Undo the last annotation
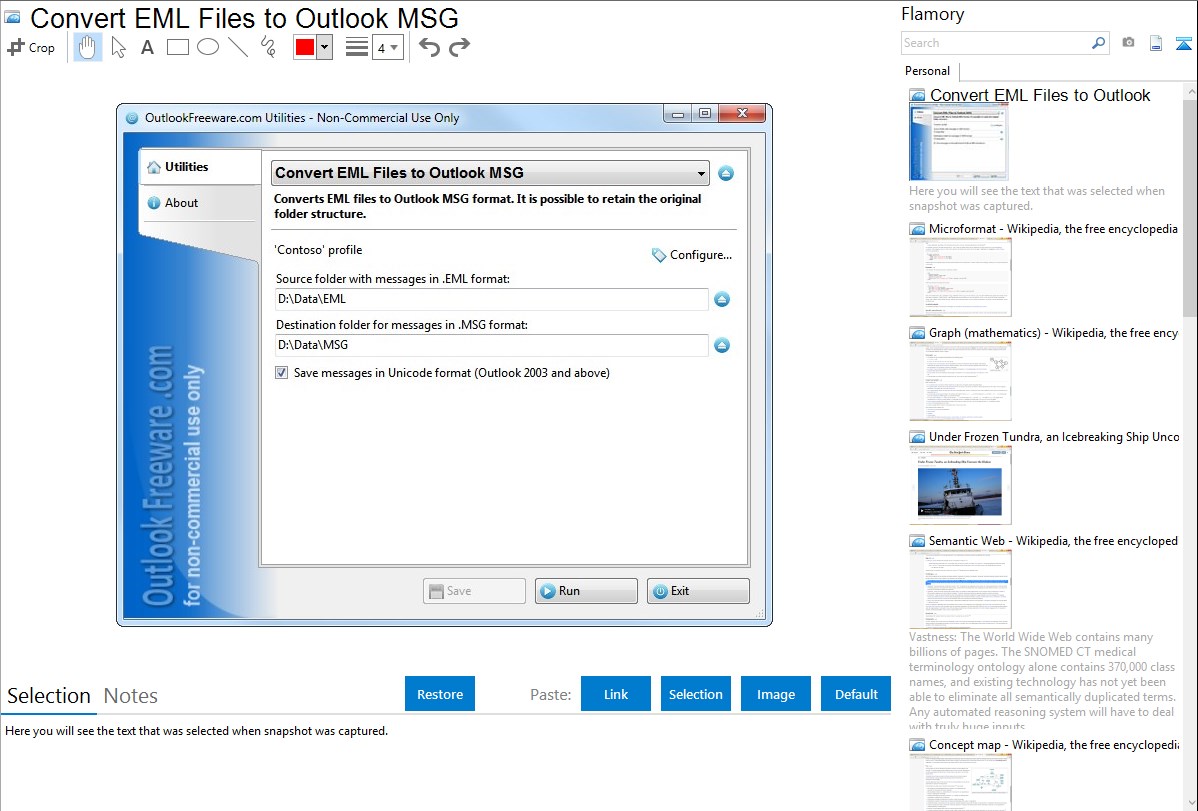The height and width of the screenshot is (811, 1198). [x=429, y=47]
